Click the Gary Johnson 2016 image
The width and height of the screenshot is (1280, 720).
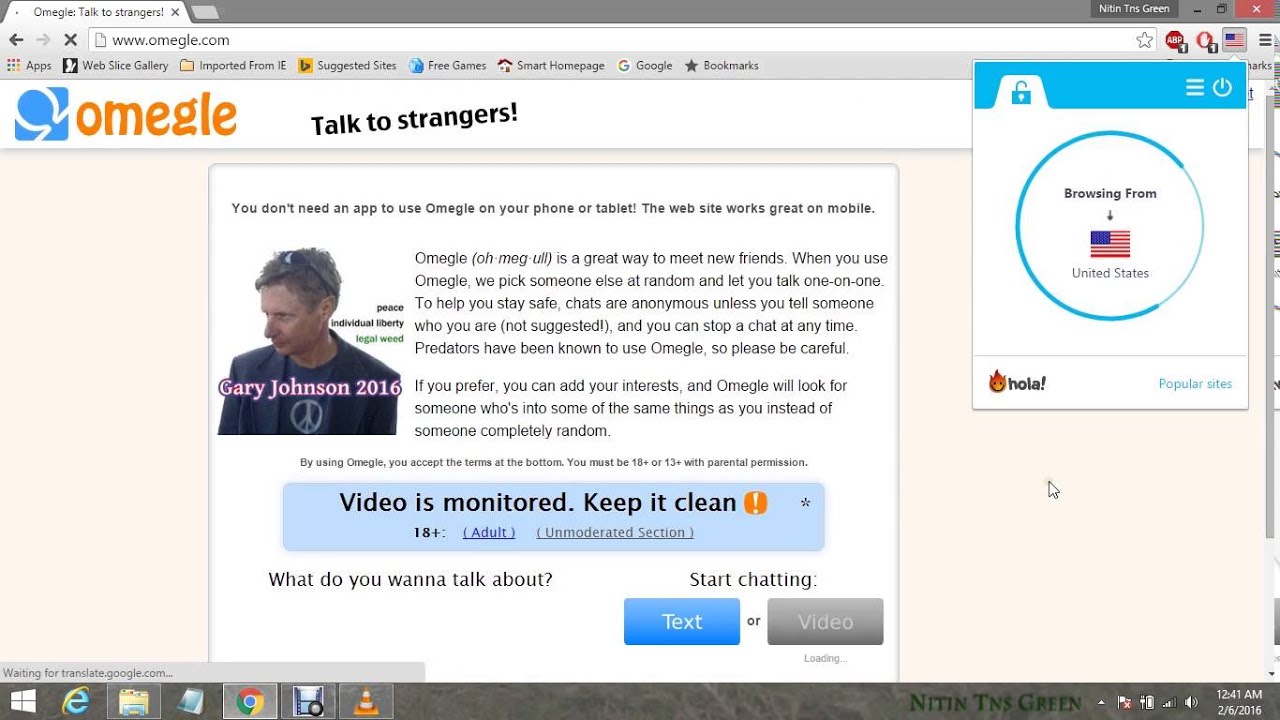310,340
